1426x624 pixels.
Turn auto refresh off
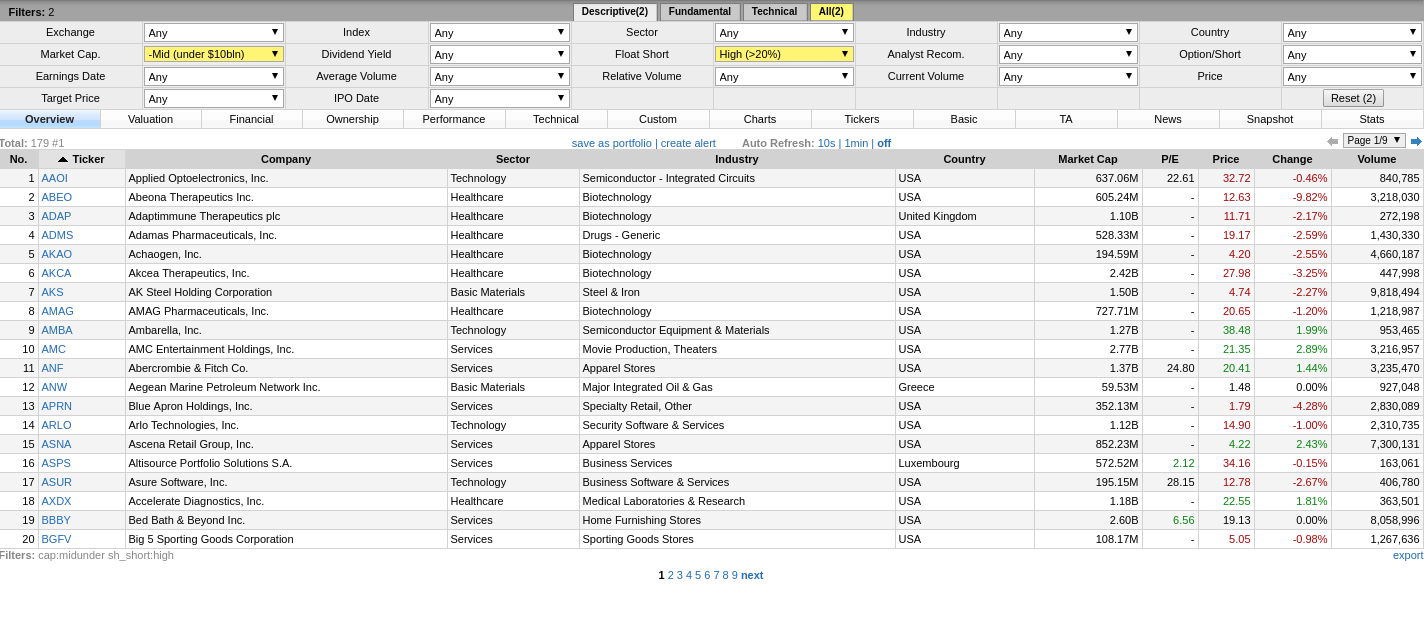click(x=884, y=143)
